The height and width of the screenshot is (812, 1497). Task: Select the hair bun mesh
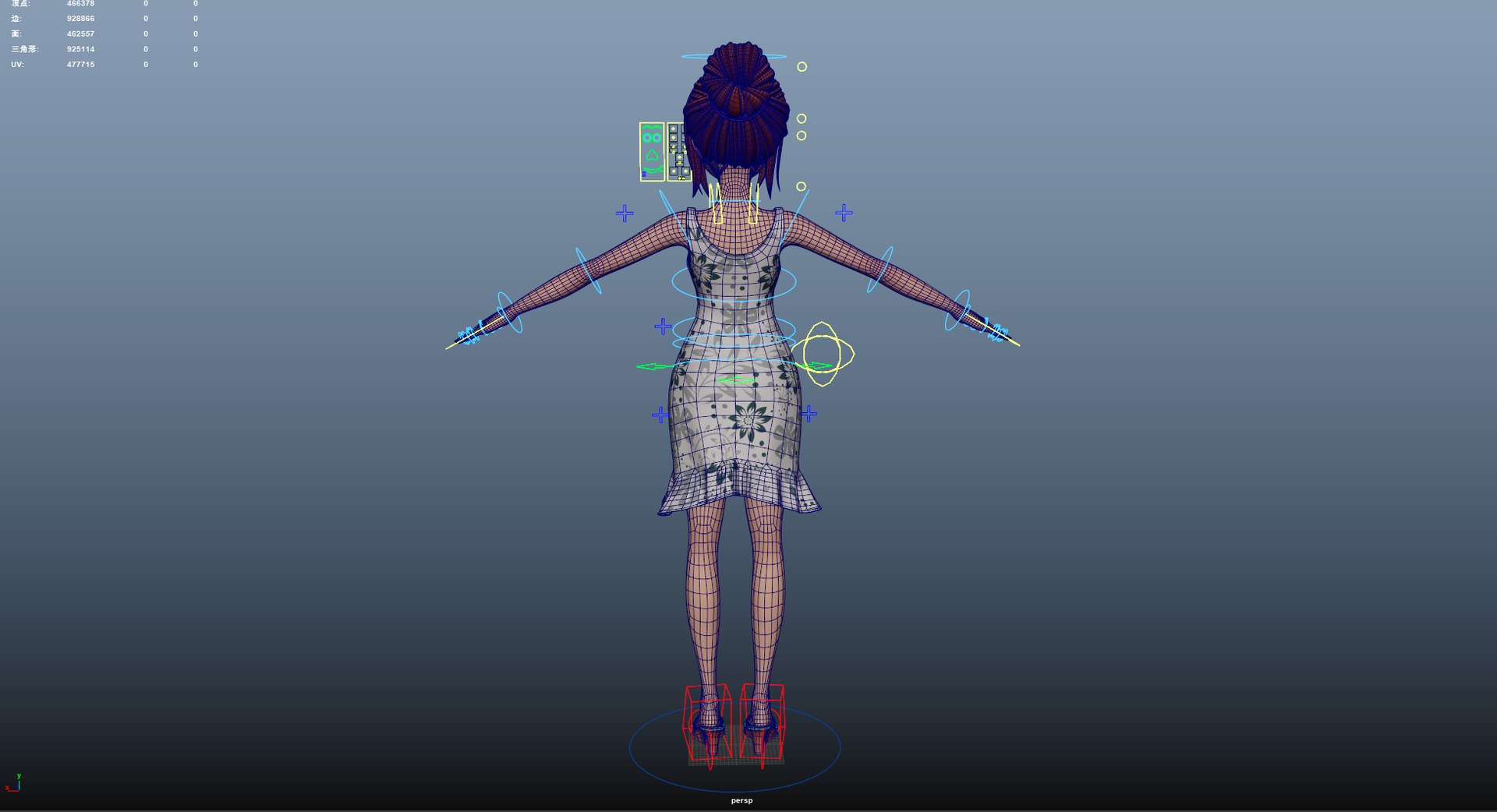737,86
